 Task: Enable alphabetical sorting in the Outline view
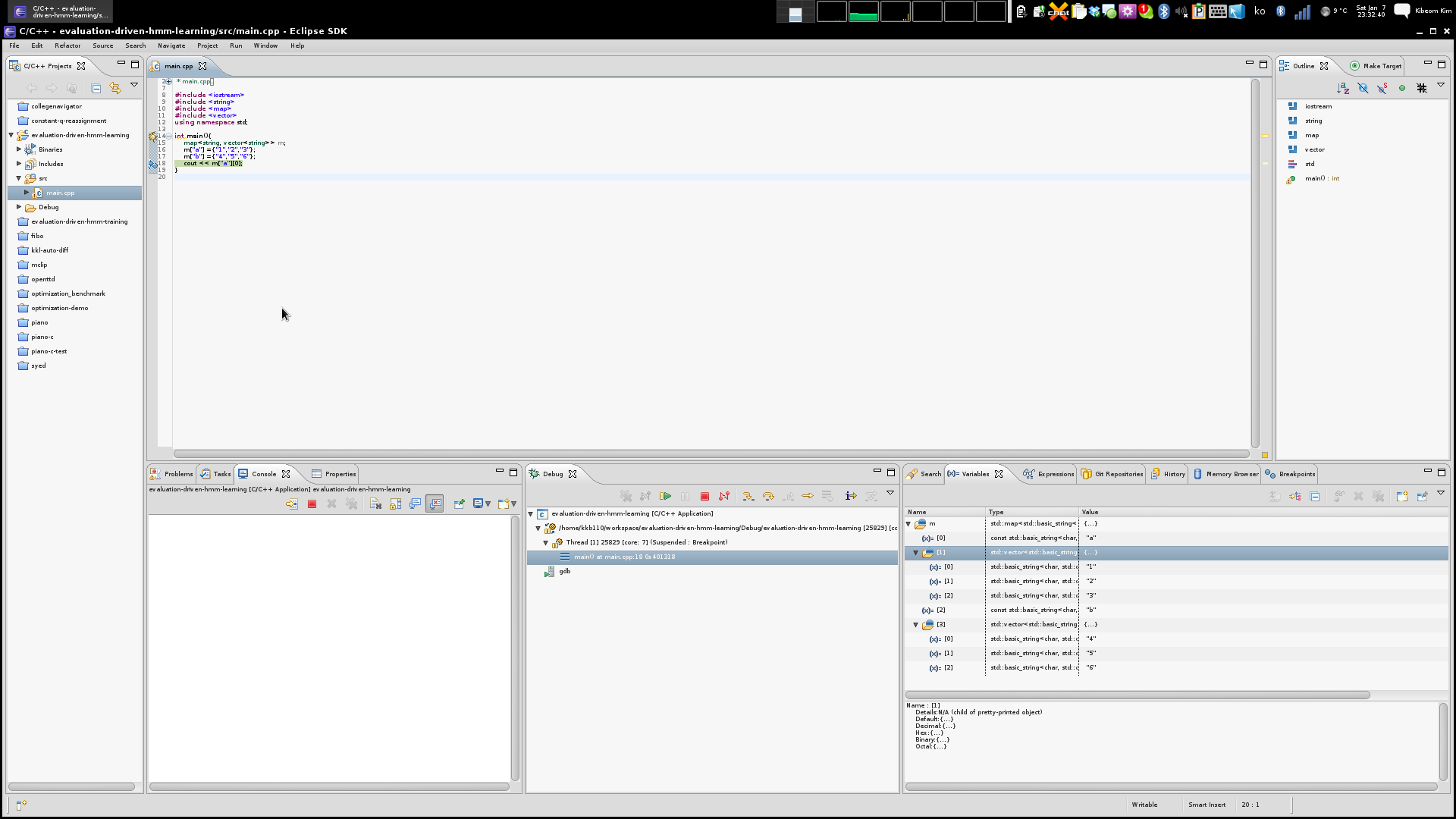tap(1343, 89)
